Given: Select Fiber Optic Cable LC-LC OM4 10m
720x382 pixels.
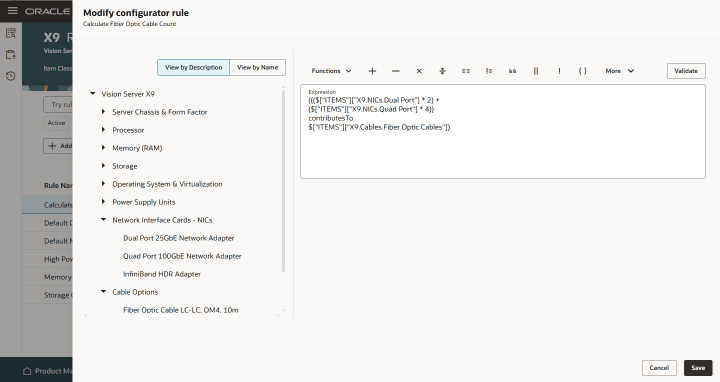Looking at the screenshot, I should (180, 310).
